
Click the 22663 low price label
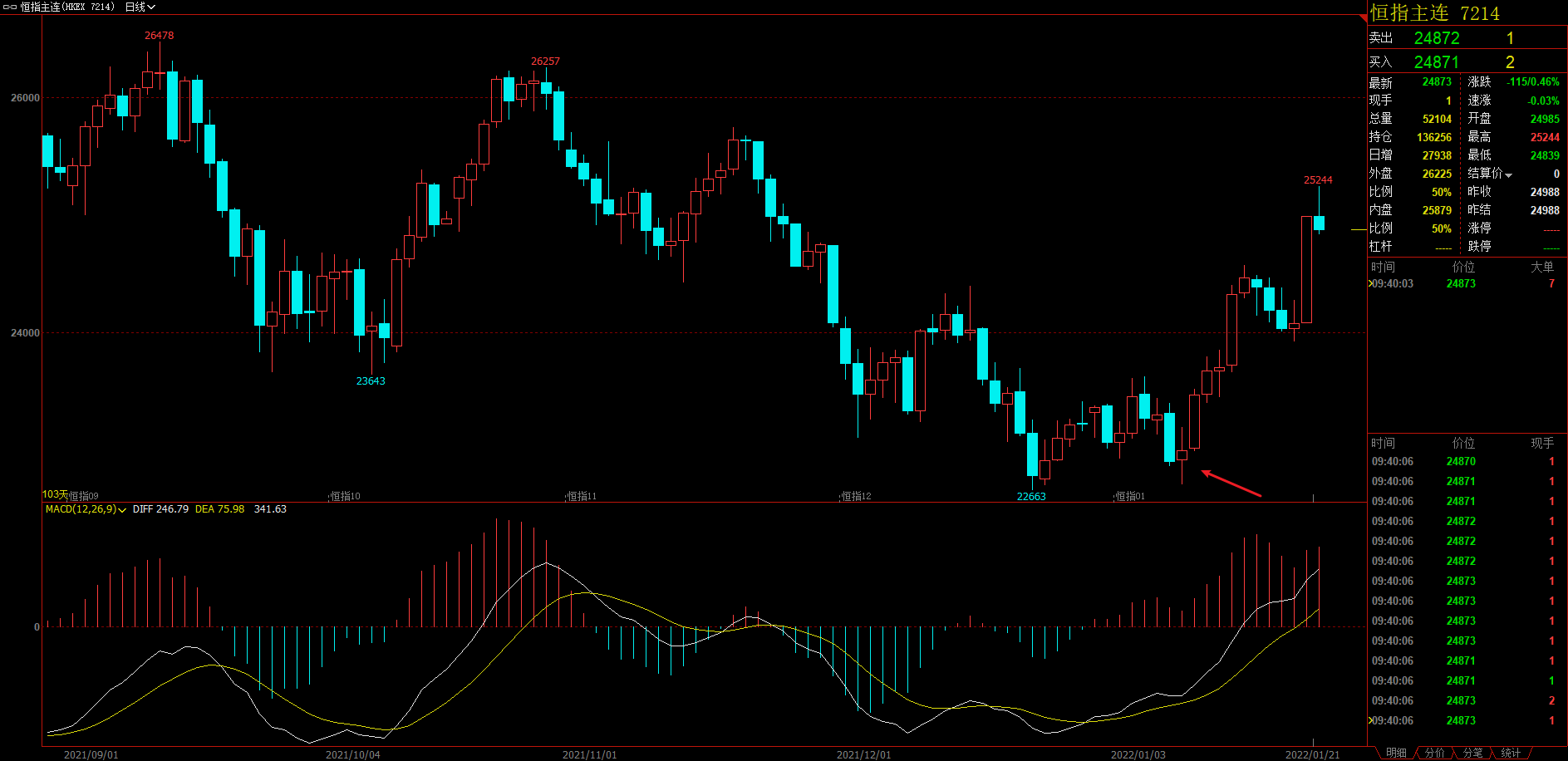pos(1031,497)
